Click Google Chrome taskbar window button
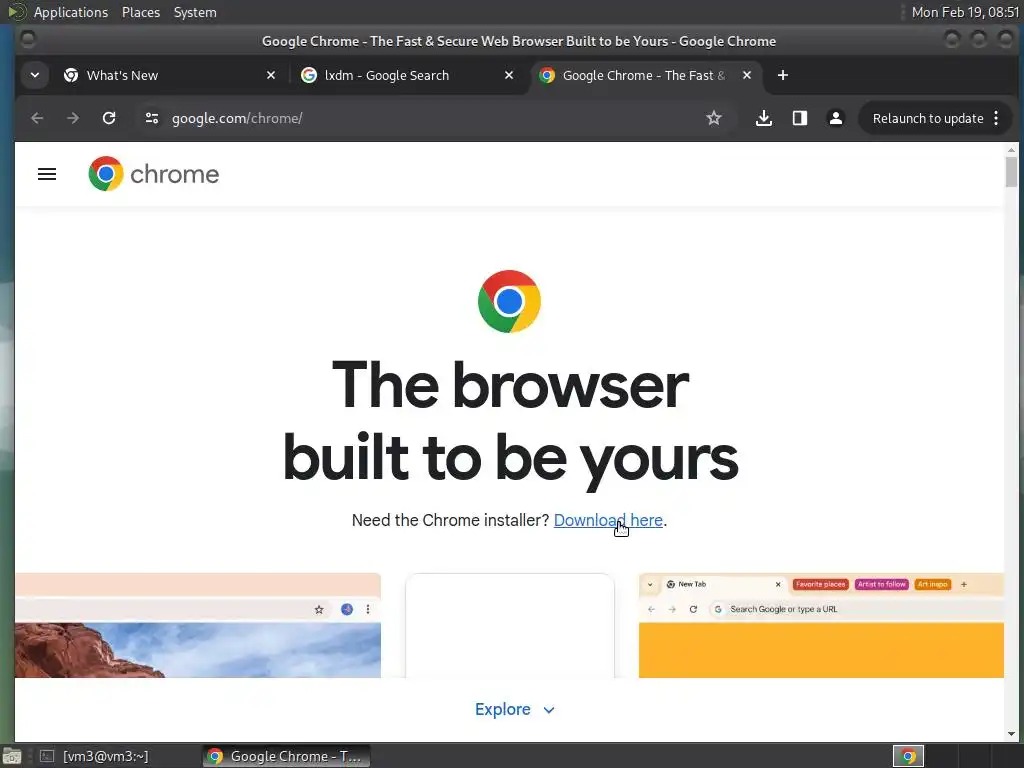This screenshot has height=768, width=1024. [x=286, y=756]
